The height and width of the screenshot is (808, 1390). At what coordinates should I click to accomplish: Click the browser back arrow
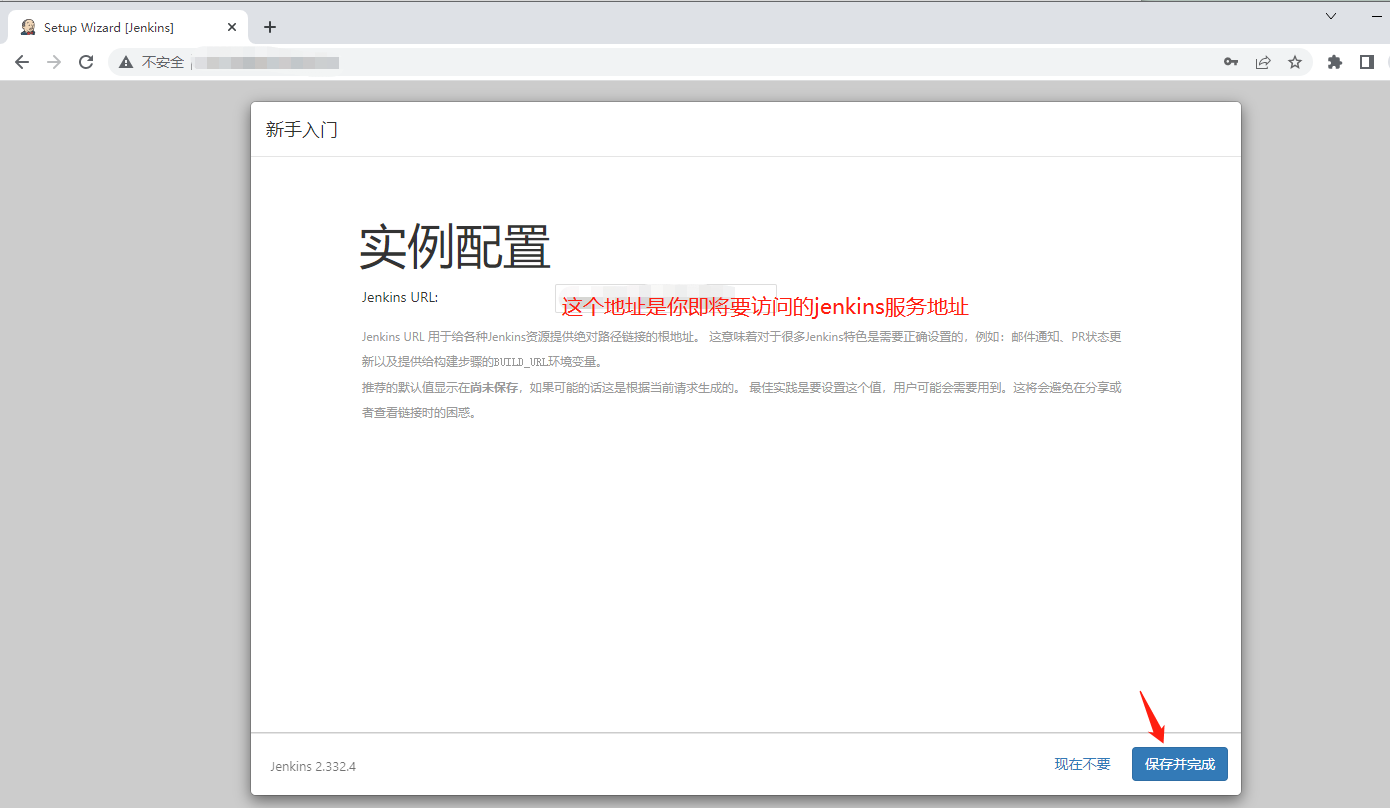22,62
